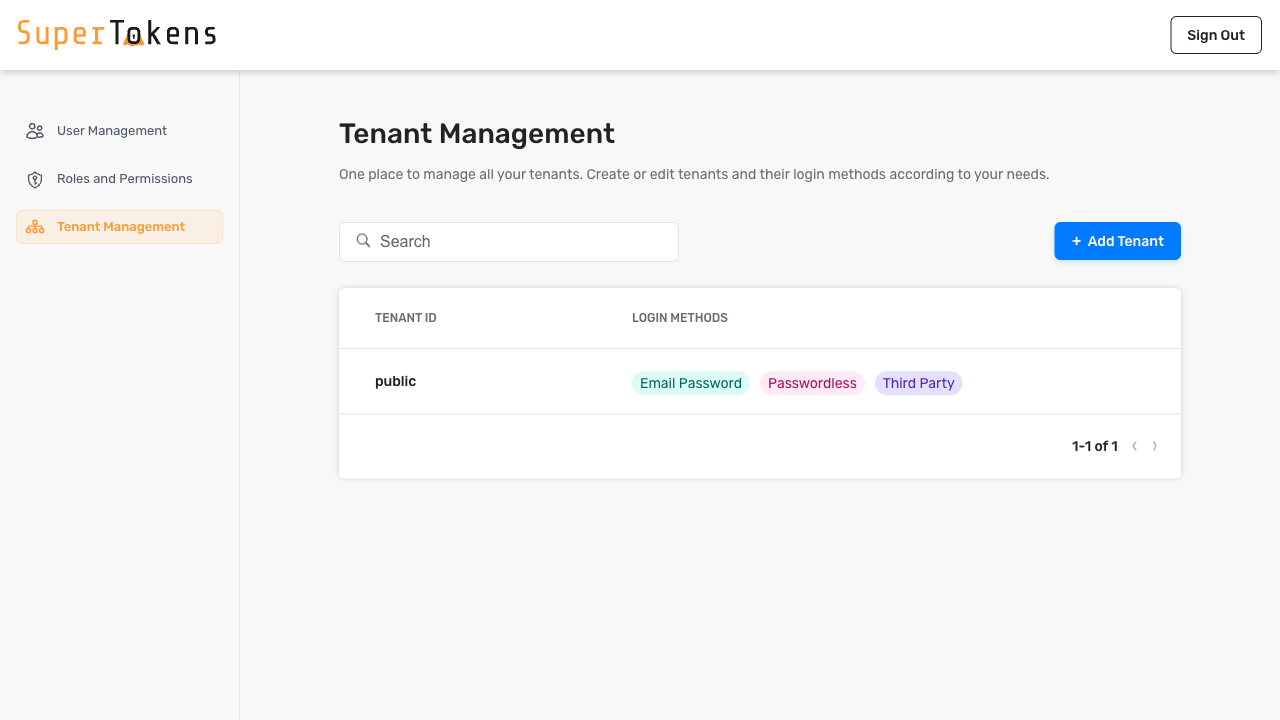1280x720 pixels.
Task: Click the User Management people icon
Action: pos(35,130)
